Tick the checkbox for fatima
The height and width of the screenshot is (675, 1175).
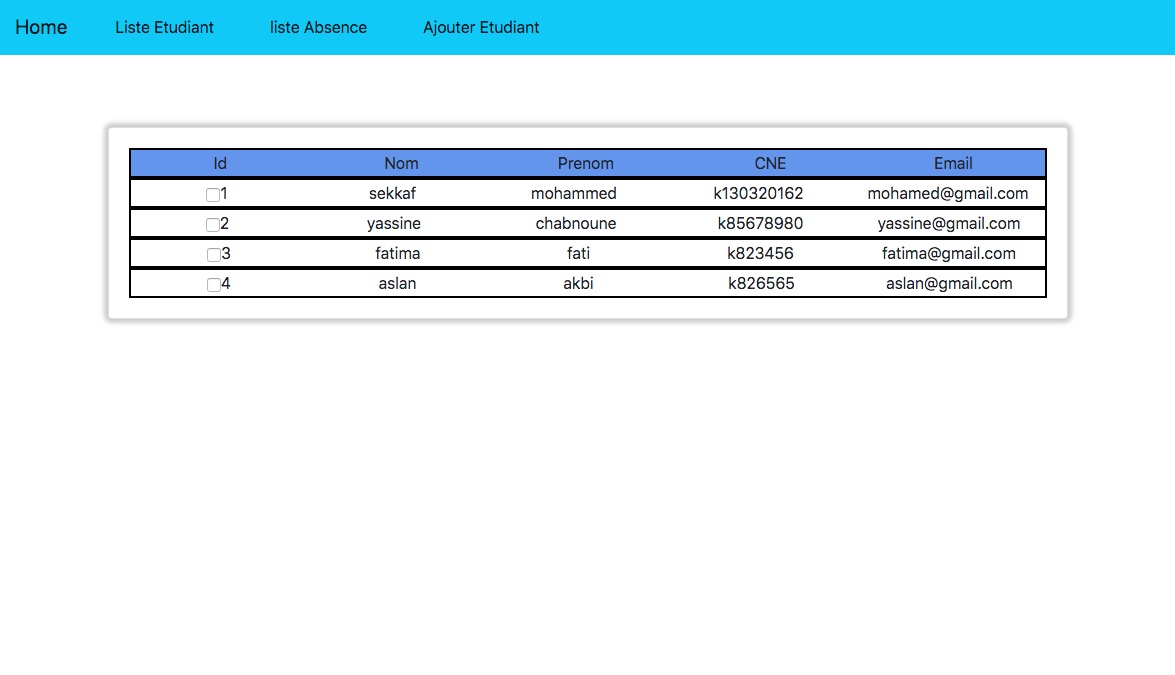coord(212,254)
